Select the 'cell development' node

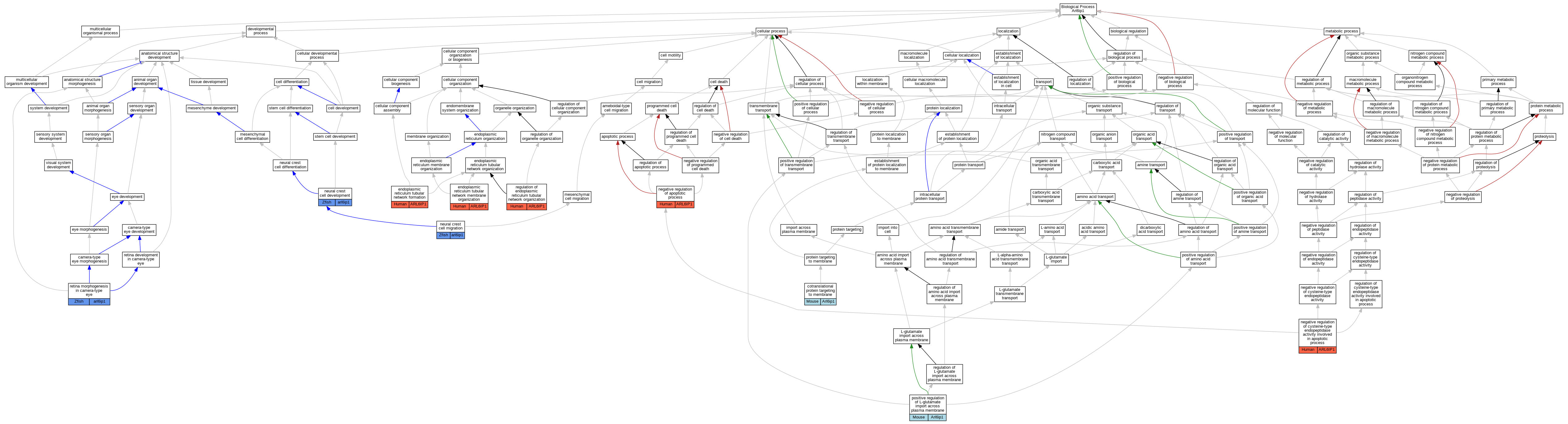[x=343, y=108]
